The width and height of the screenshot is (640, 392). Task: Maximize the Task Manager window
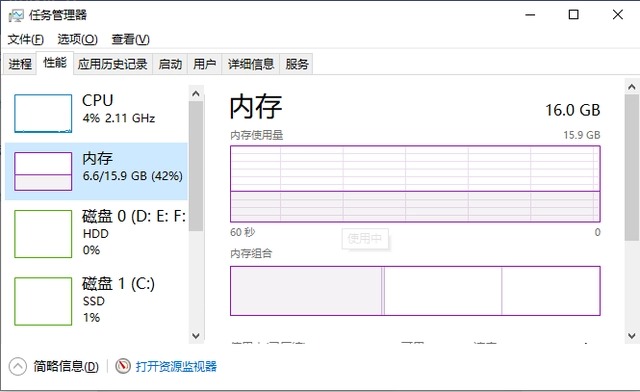pos(573,15)
